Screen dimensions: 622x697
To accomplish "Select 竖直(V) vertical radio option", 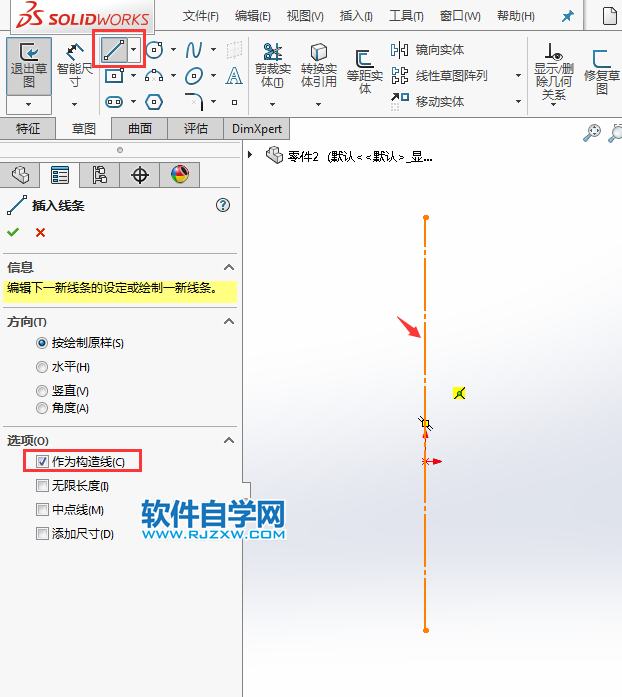I will 42,391.
